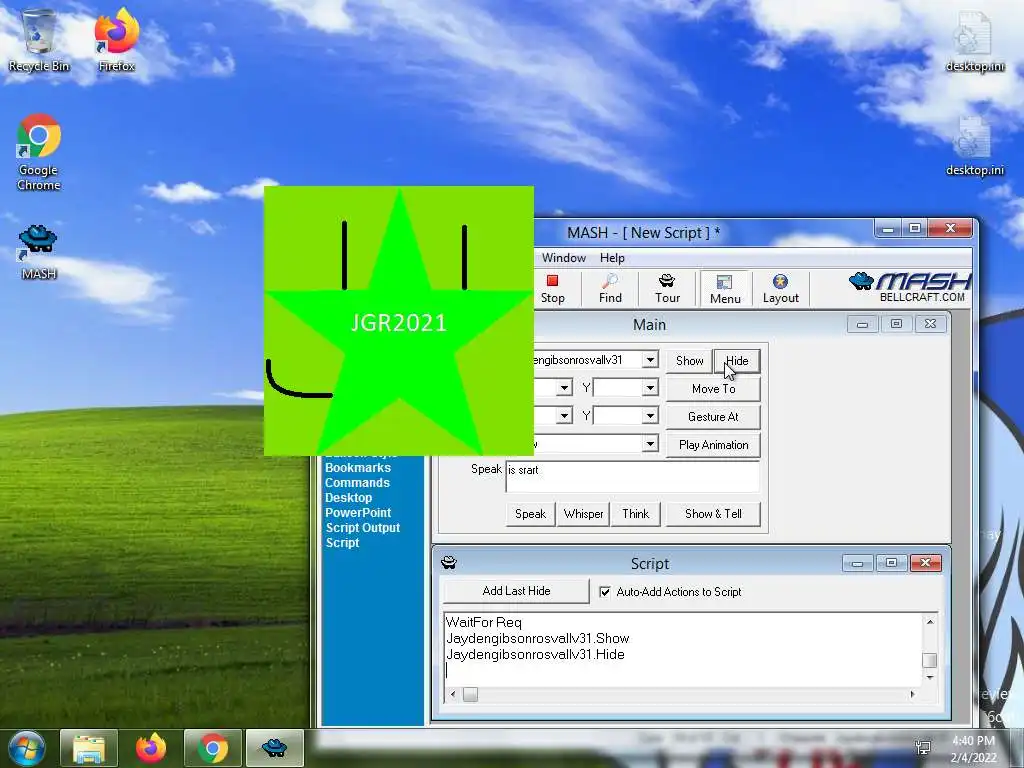Image resolution: width=1024 pixels, height=768 pixels.
Task: Click the Think button
Action: tap(635, 514)
